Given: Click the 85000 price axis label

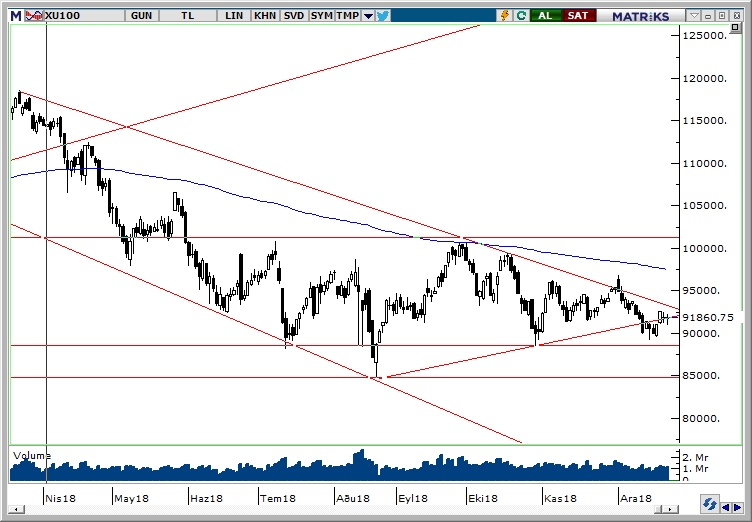Looking at the screenshot, I should pos(702,376).
